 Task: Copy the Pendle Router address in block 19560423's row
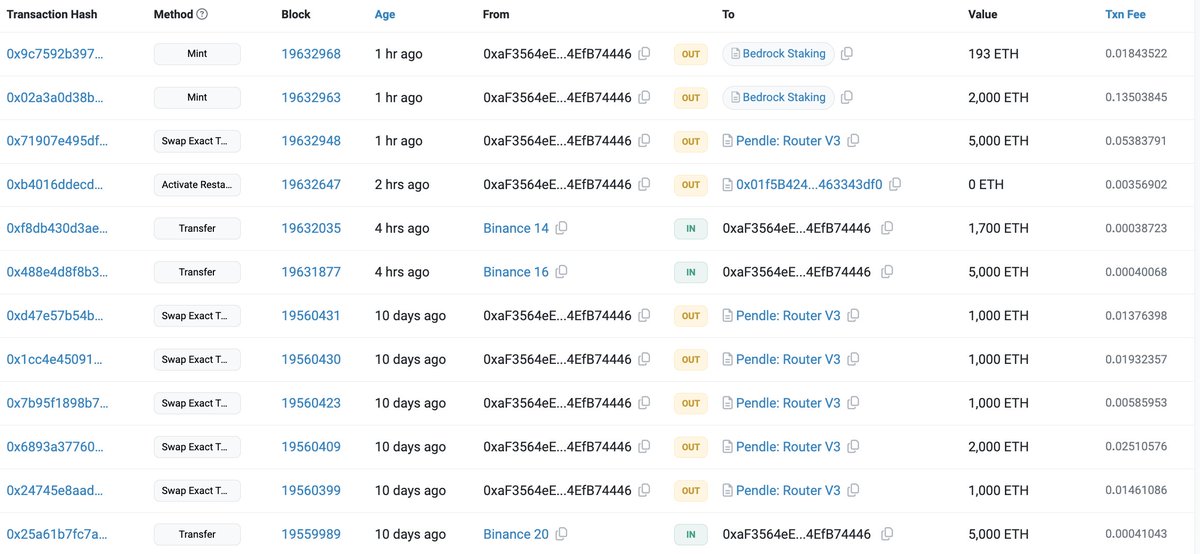click(x=853, y=403)
